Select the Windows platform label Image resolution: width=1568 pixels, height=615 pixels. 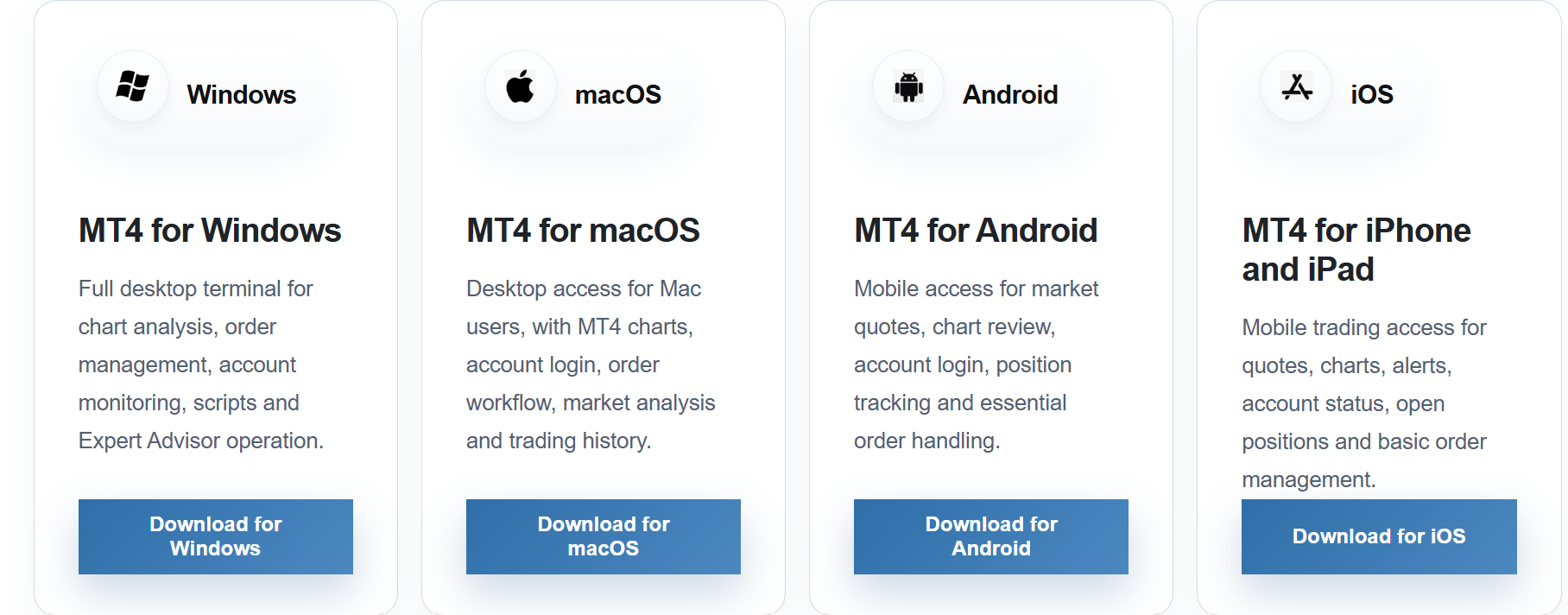pyautogui.click(x=242, y=94)
